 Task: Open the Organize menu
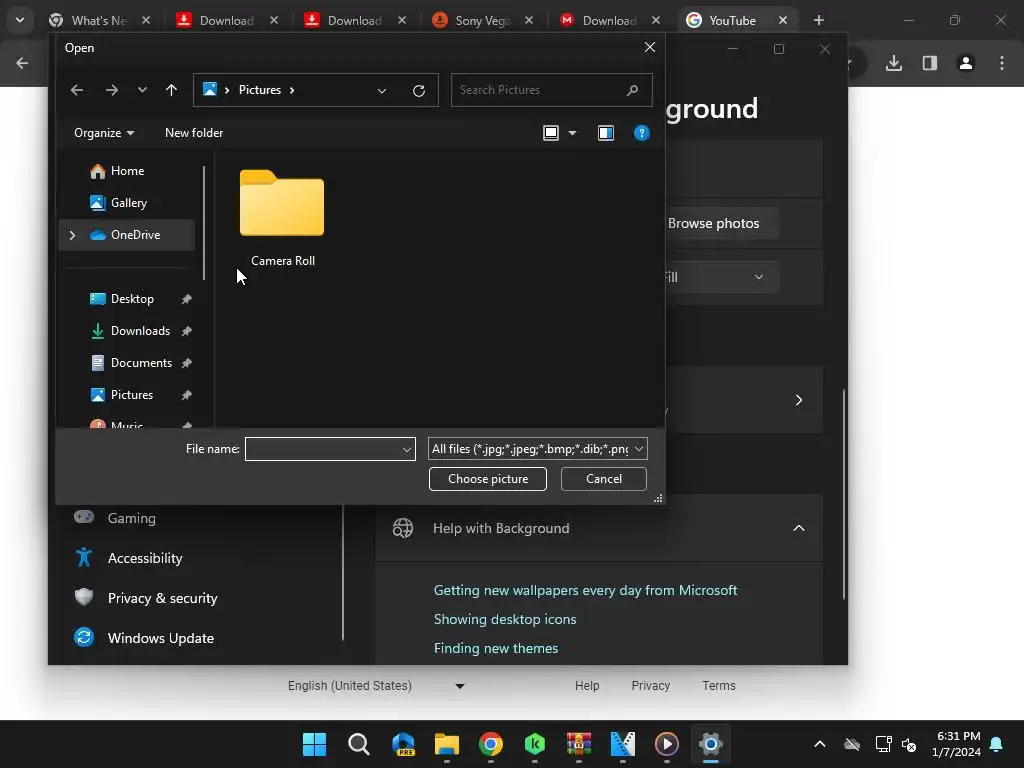[104, 133]
